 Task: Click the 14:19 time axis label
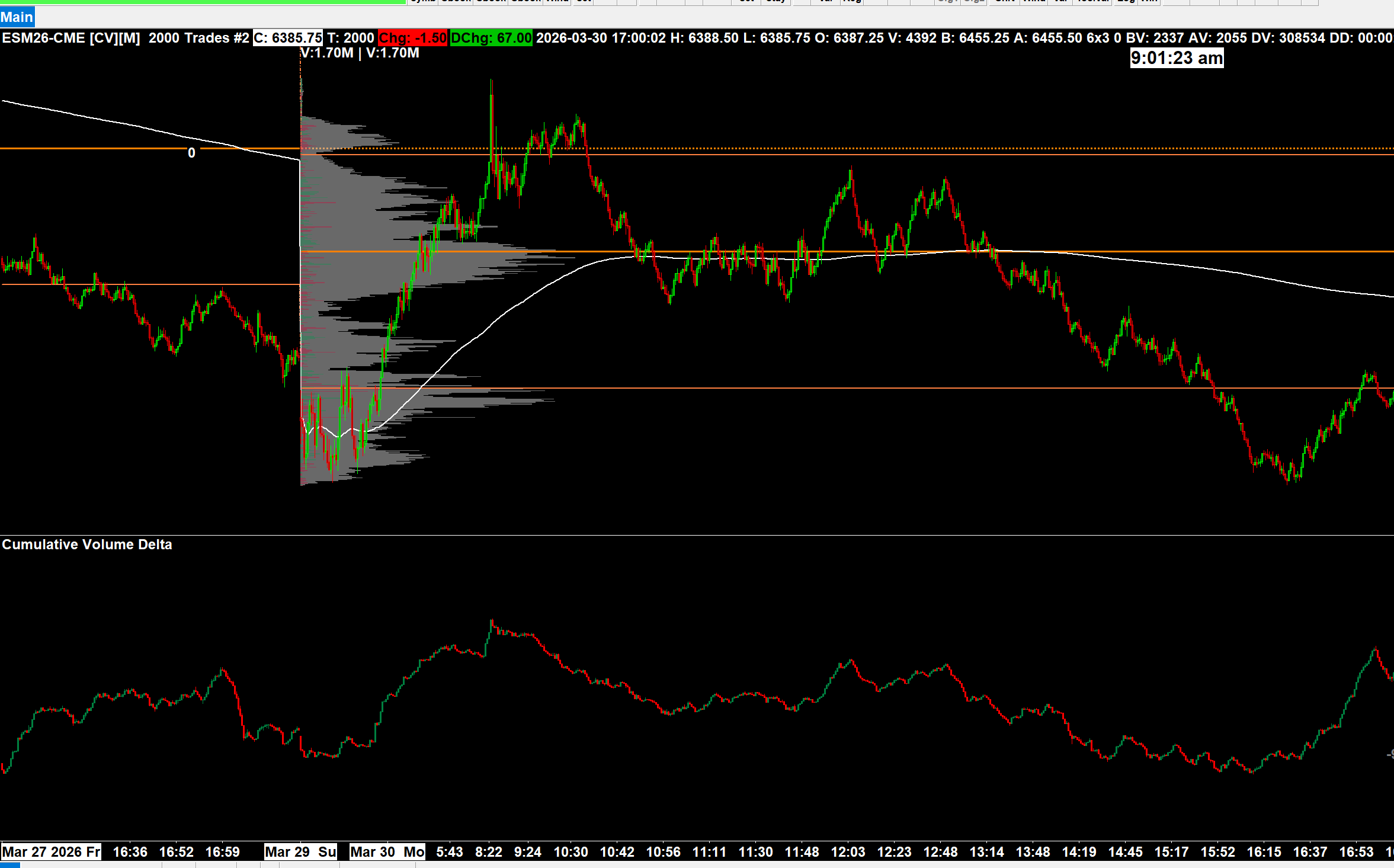click(x=1079, y=852)
